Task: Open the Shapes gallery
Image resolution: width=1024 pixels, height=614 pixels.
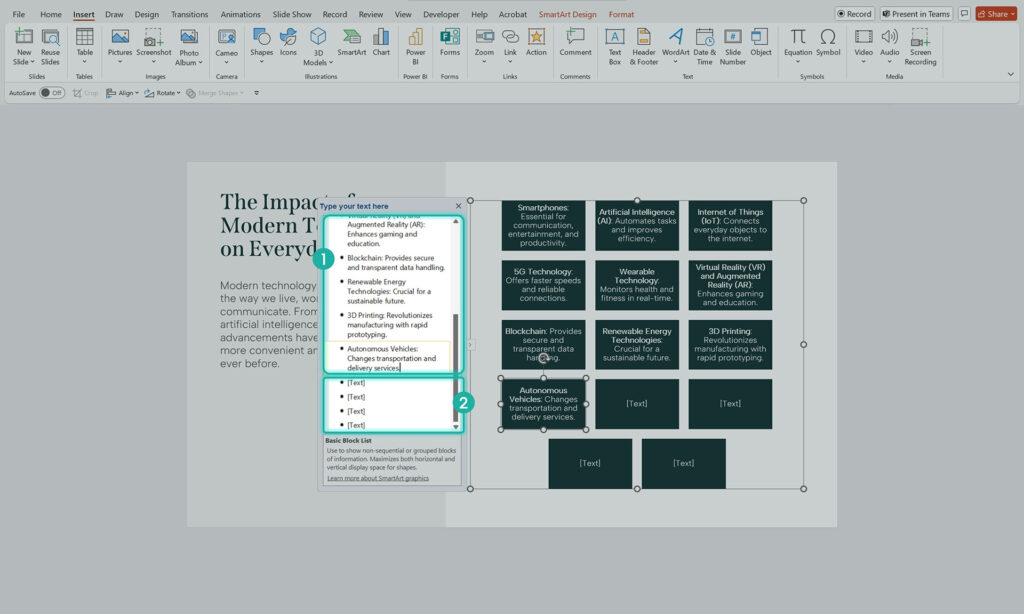Action: 261,46
